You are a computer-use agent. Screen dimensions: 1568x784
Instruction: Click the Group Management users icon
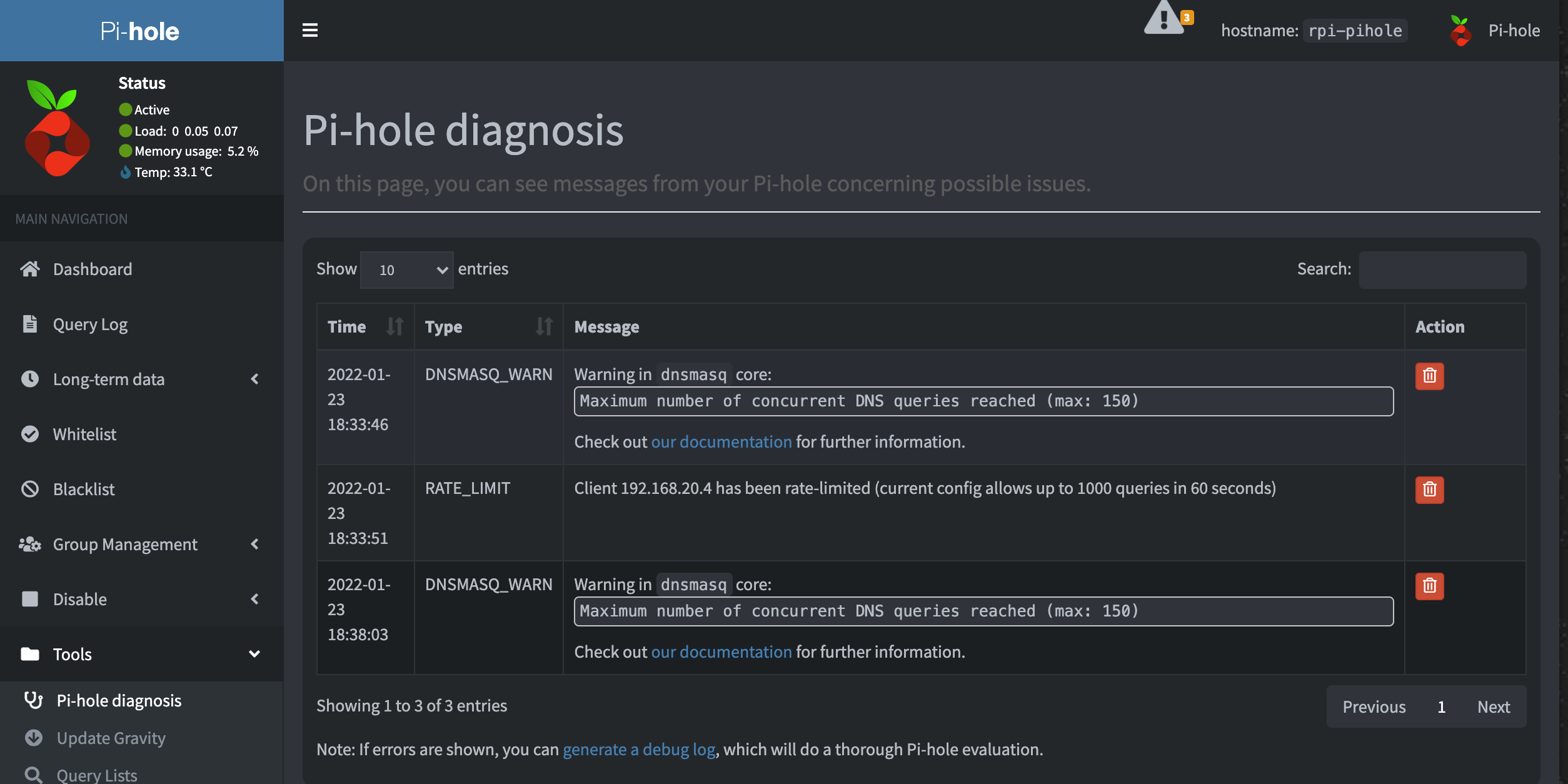[29, 544]
